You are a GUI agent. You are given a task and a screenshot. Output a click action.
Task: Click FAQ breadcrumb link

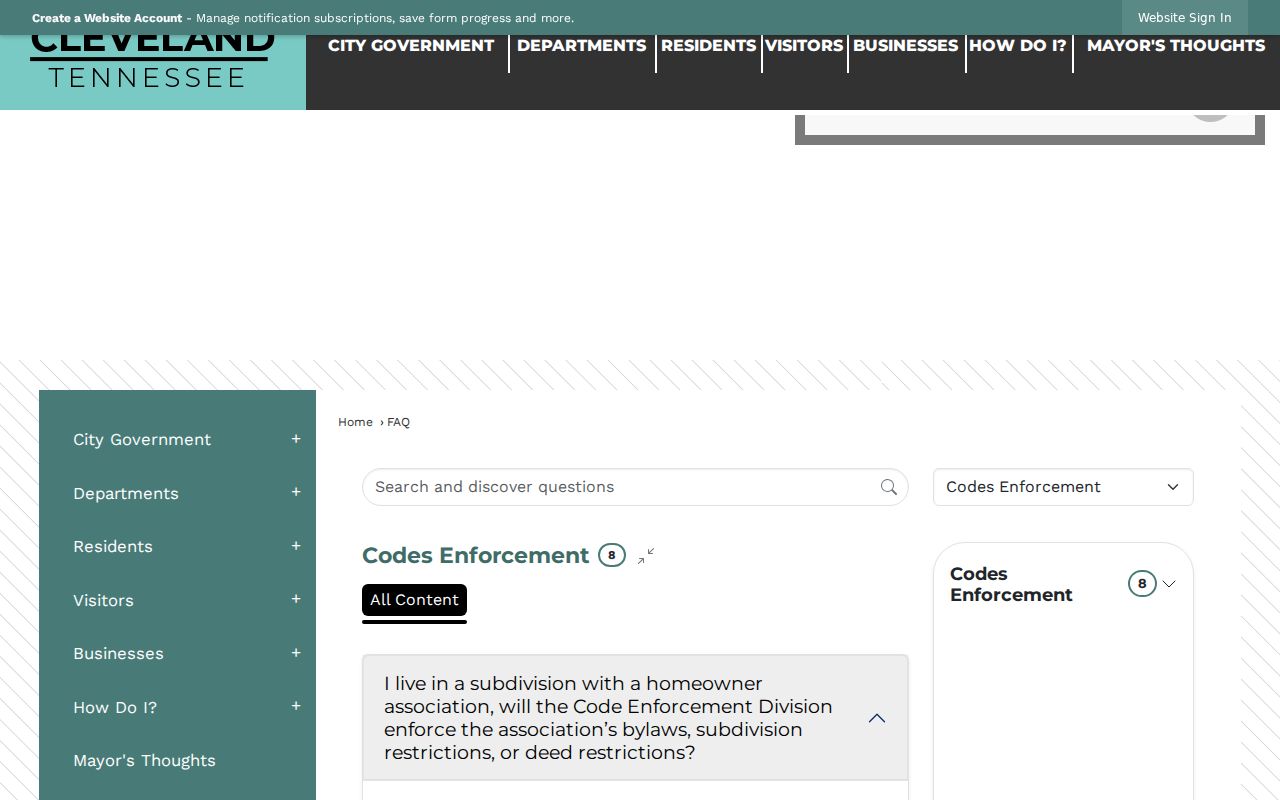(x=398, y=422)
